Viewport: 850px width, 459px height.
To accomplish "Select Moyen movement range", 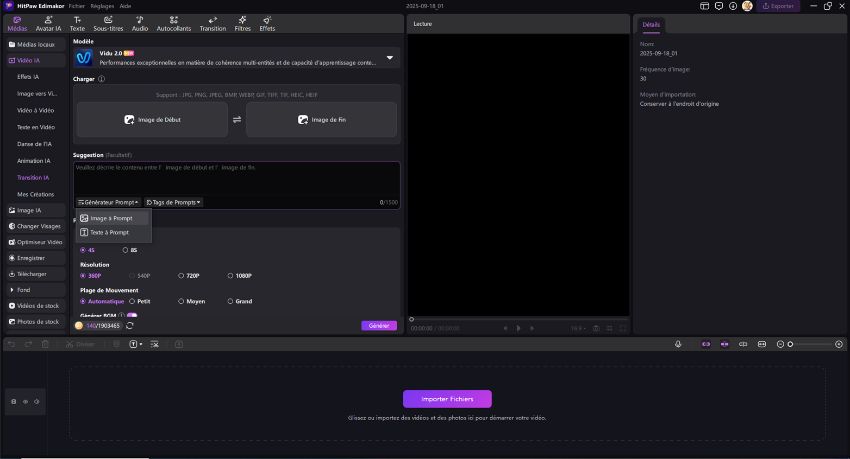I will pyautogui.click(x=191, y=301).
